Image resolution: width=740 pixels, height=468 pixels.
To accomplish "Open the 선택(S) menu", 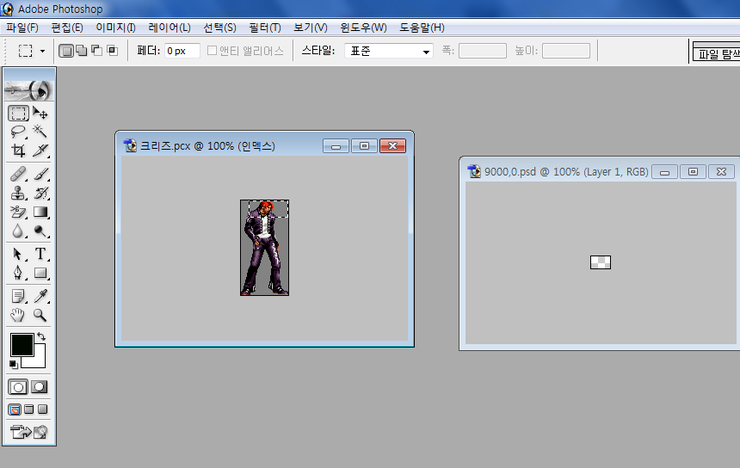I will 220,28.
